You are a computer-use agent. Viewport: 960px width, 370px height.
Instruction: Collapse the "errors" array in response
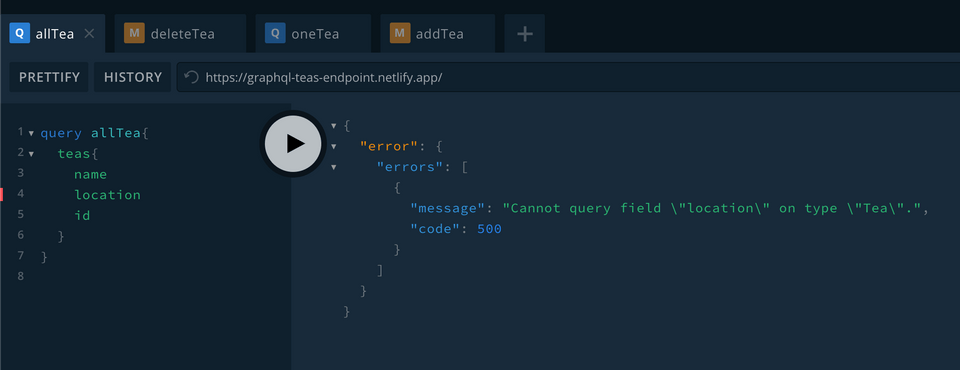[x=334, y=167]
